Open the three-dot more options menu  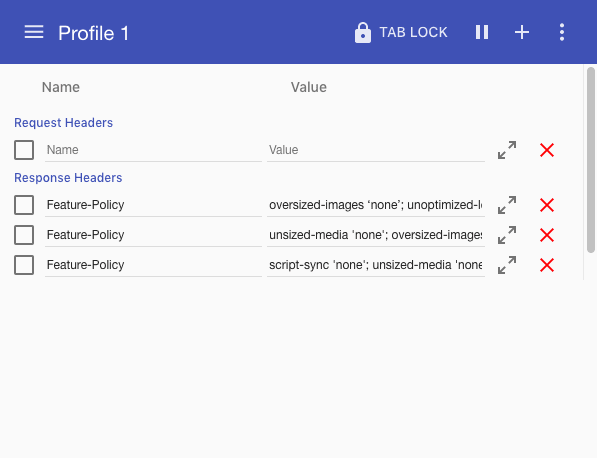click(562, 32)
